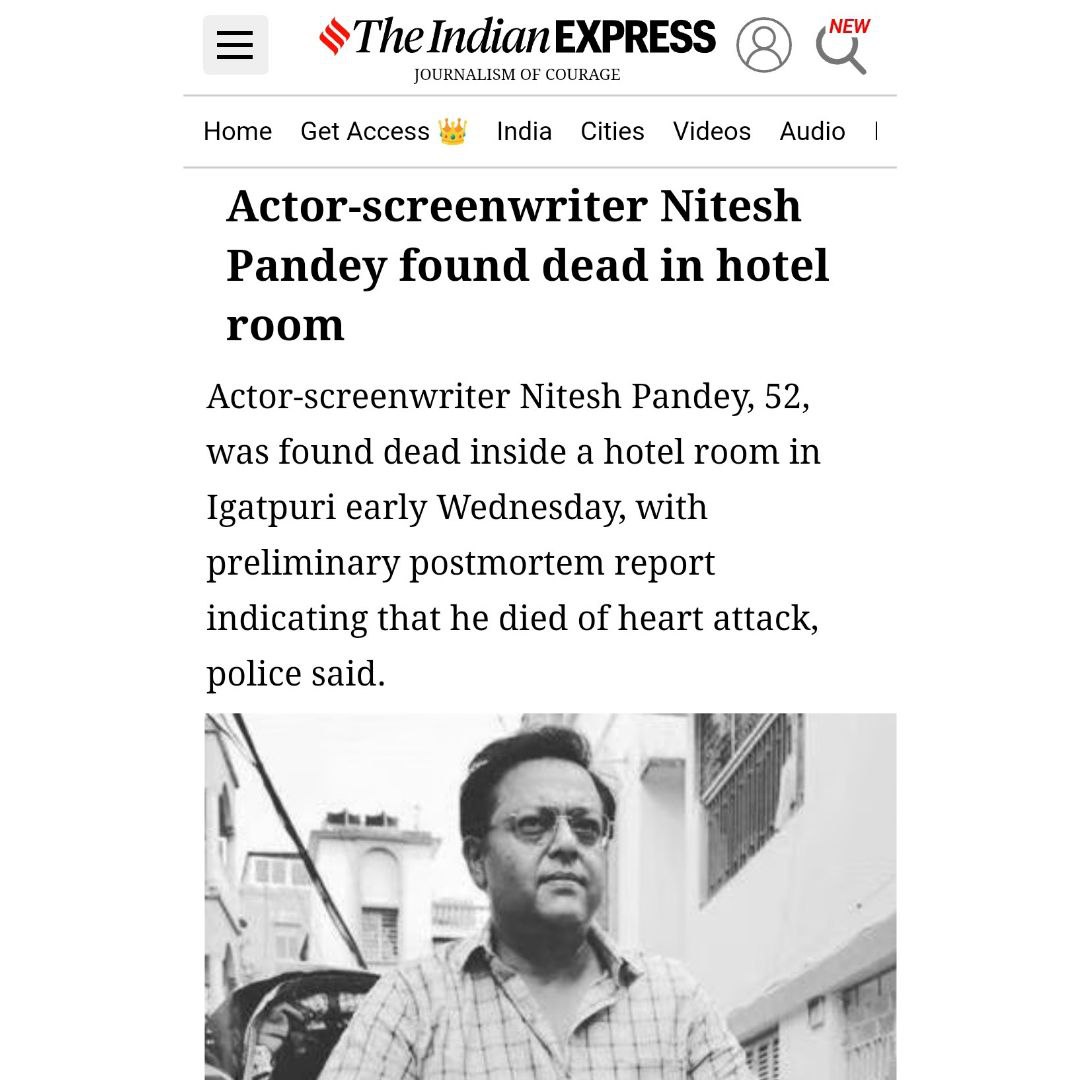Go to the Home section

click(x=237, y=132)
